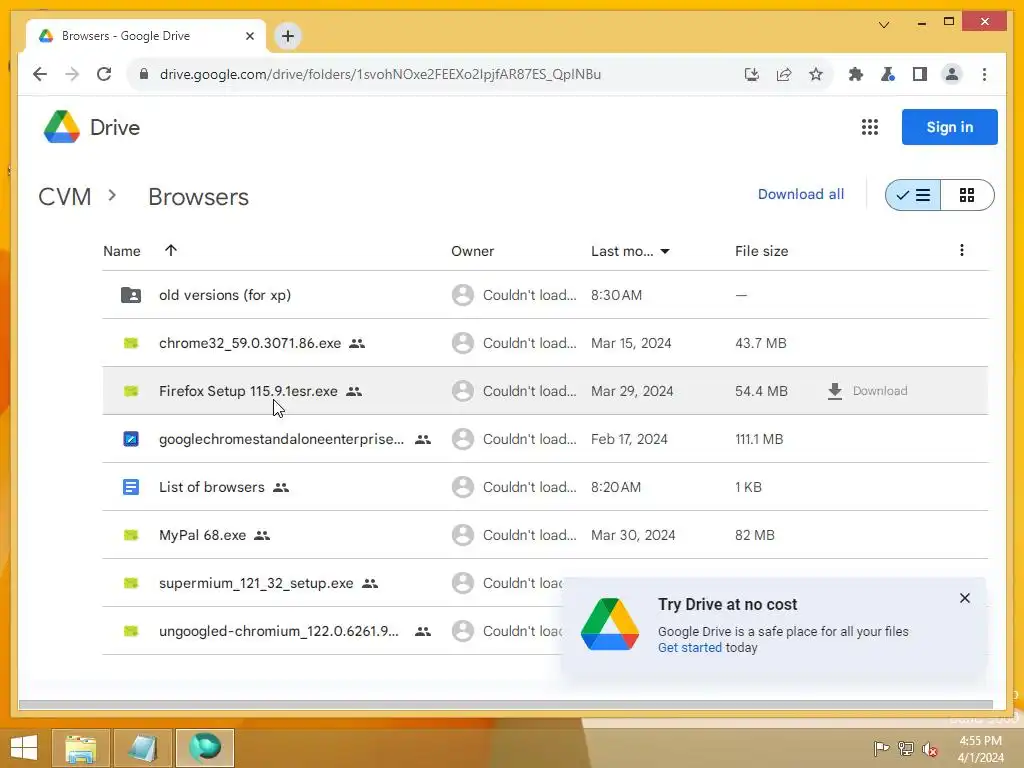The width and height of the screenshot is (1024, 768).
Task: Open the List of browsers document
Action: click(212, 487)
